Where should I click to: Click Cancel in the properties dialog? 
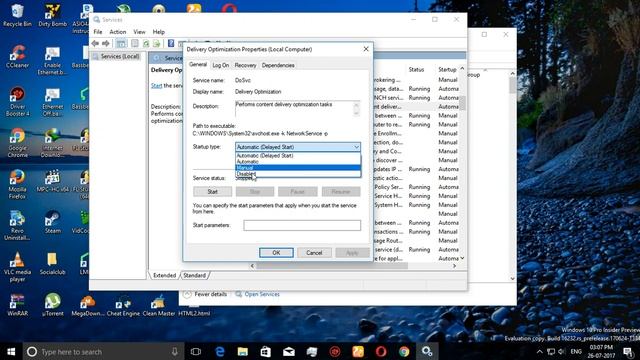314,253
